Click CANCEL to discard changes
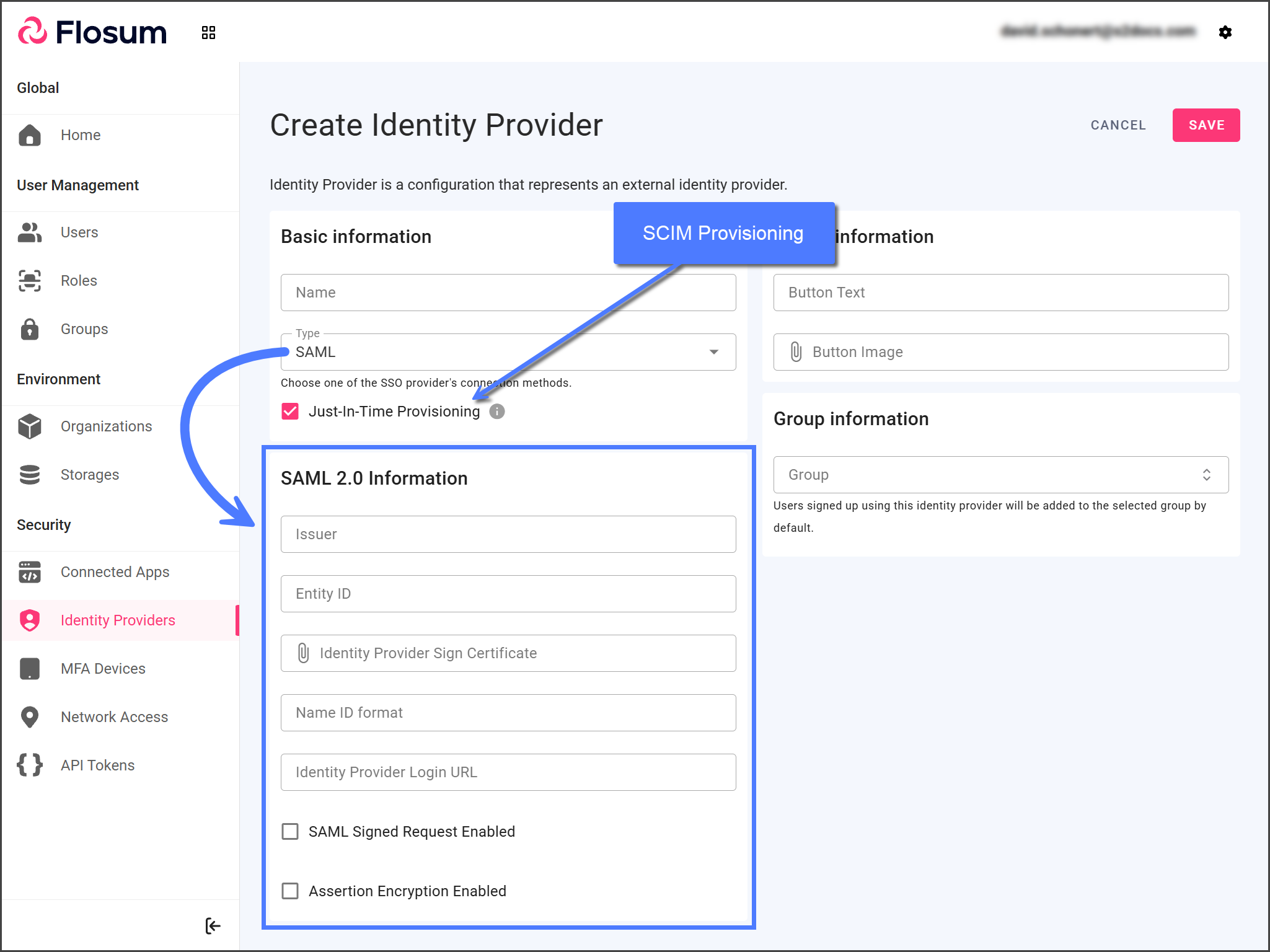 point(1118,125)
